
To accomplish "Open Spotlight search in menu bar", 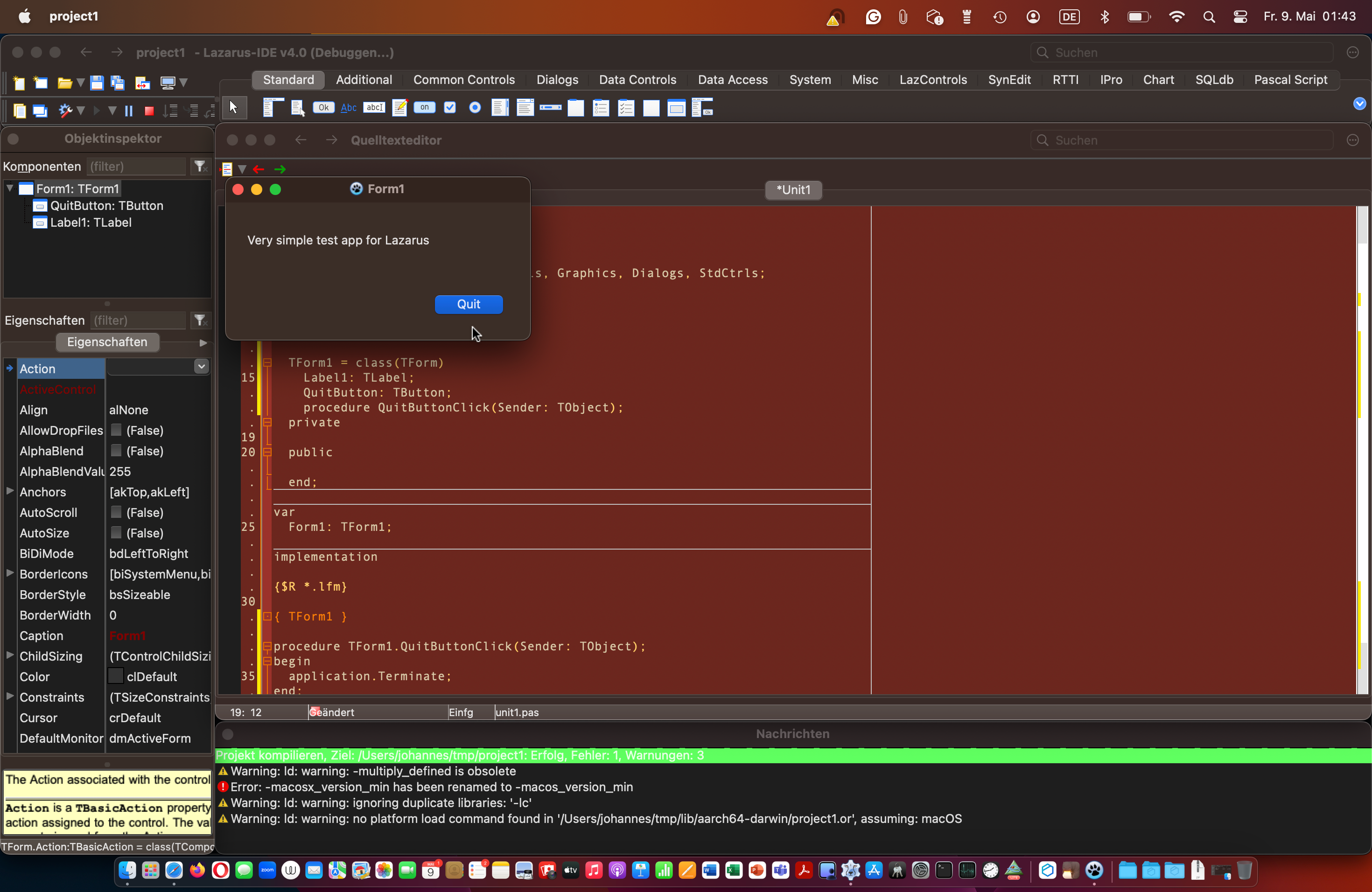I will 1209,17.
